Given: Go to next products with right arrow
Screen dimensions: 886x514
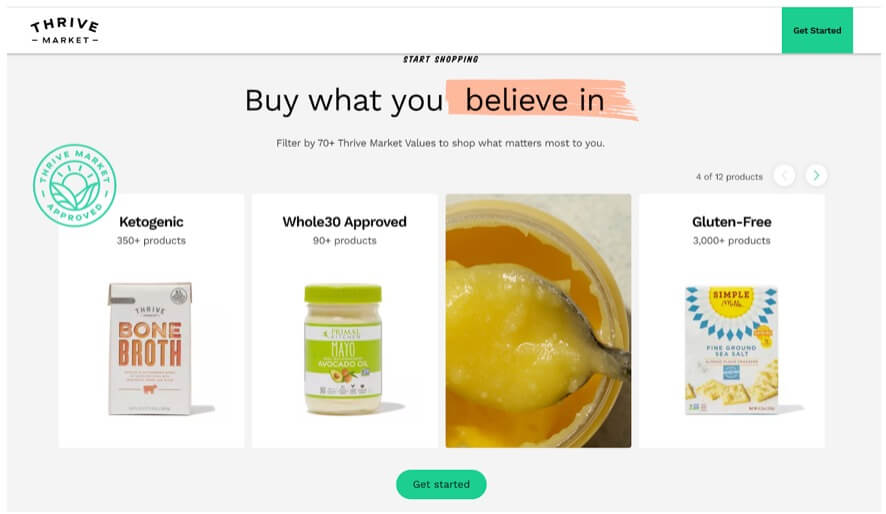Looking at the screenshot, I should [x=816, y=176].
